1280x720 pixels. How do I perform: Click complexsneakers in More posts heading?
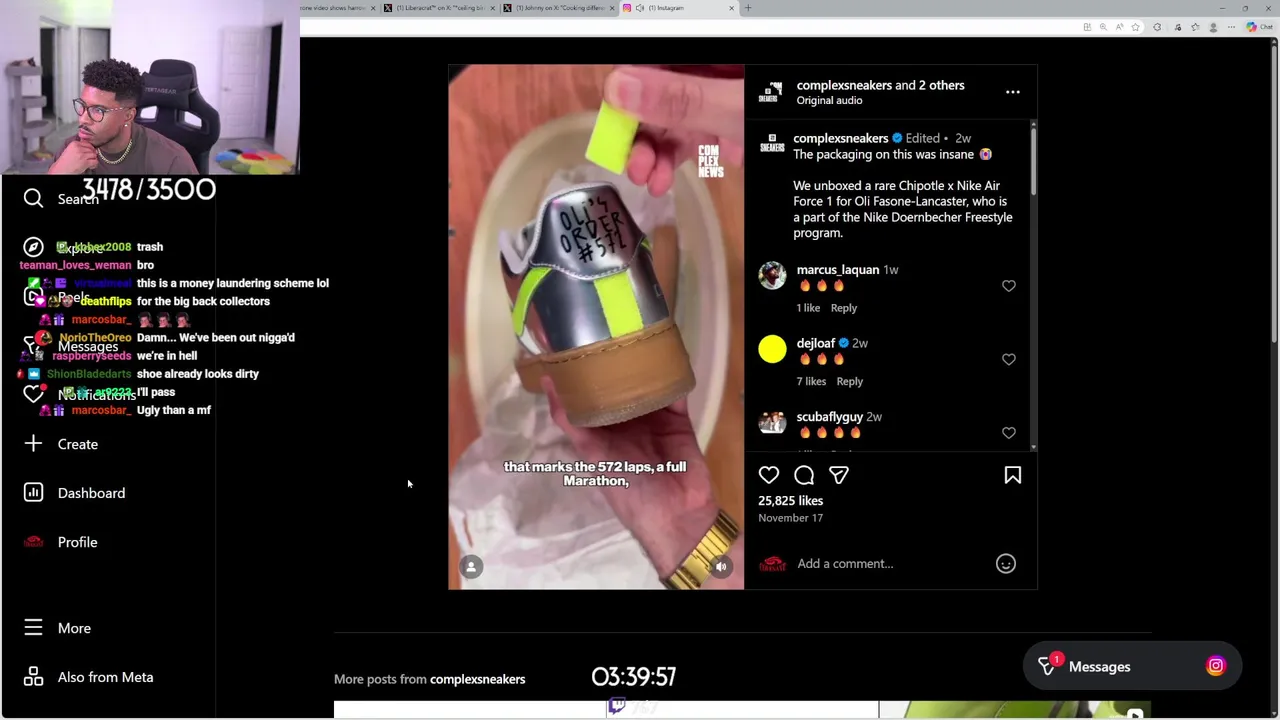click(477, 679)
